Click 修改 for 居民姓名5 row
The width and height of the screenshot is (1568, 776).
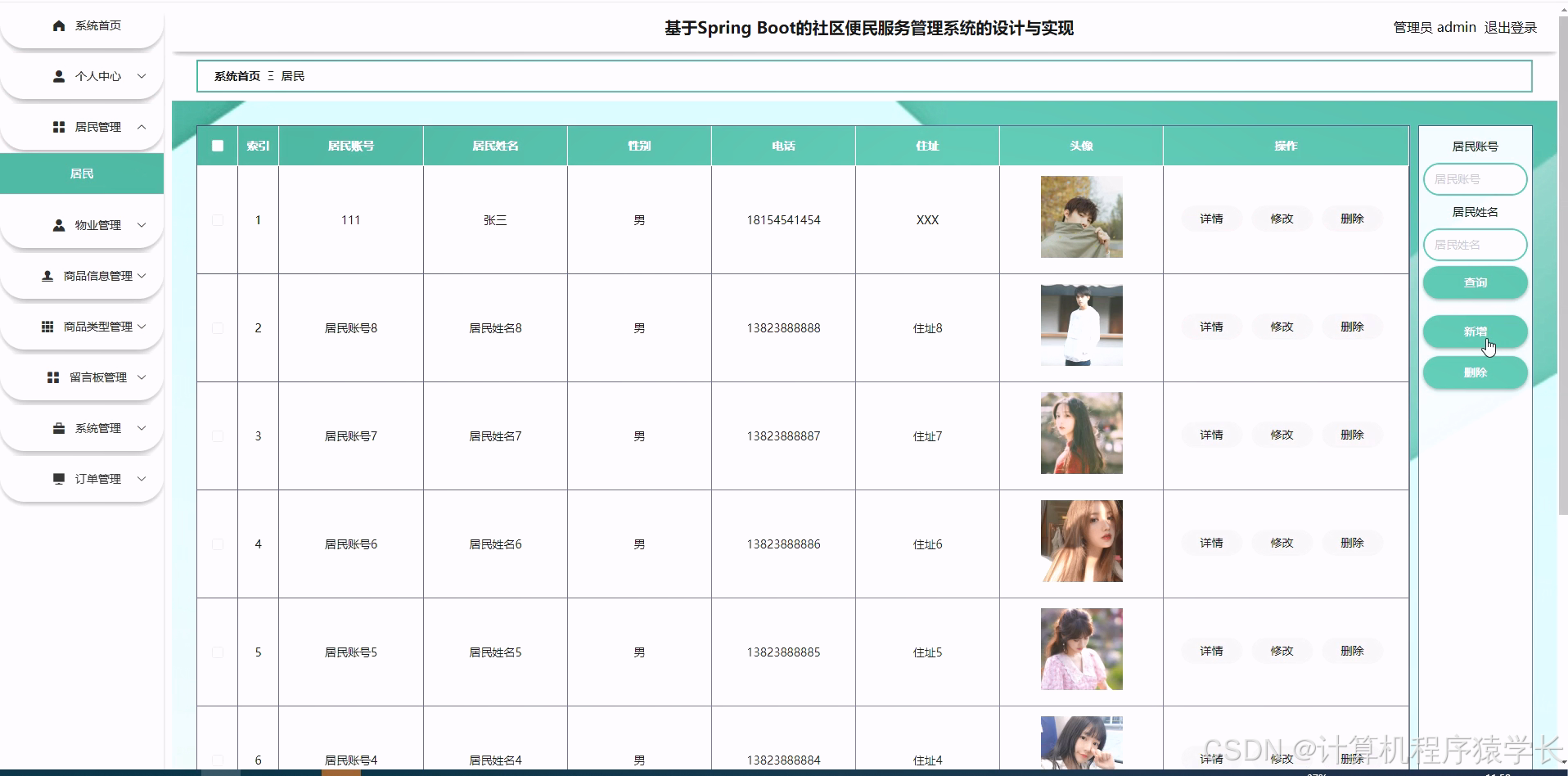1282,651
